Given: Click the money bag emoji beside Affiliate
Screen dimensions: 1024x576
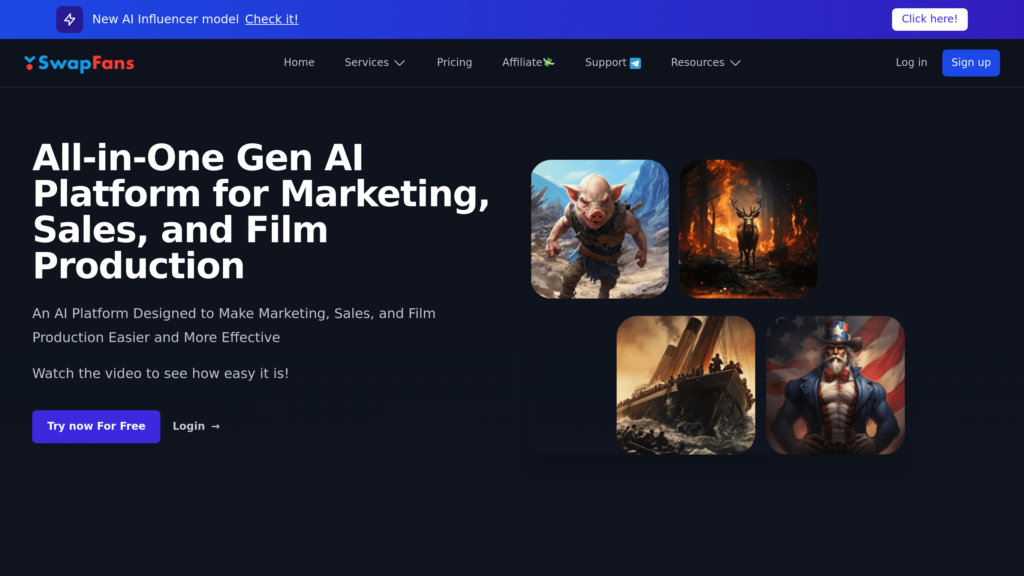Looking at the screenshot, I should point(548,61).
